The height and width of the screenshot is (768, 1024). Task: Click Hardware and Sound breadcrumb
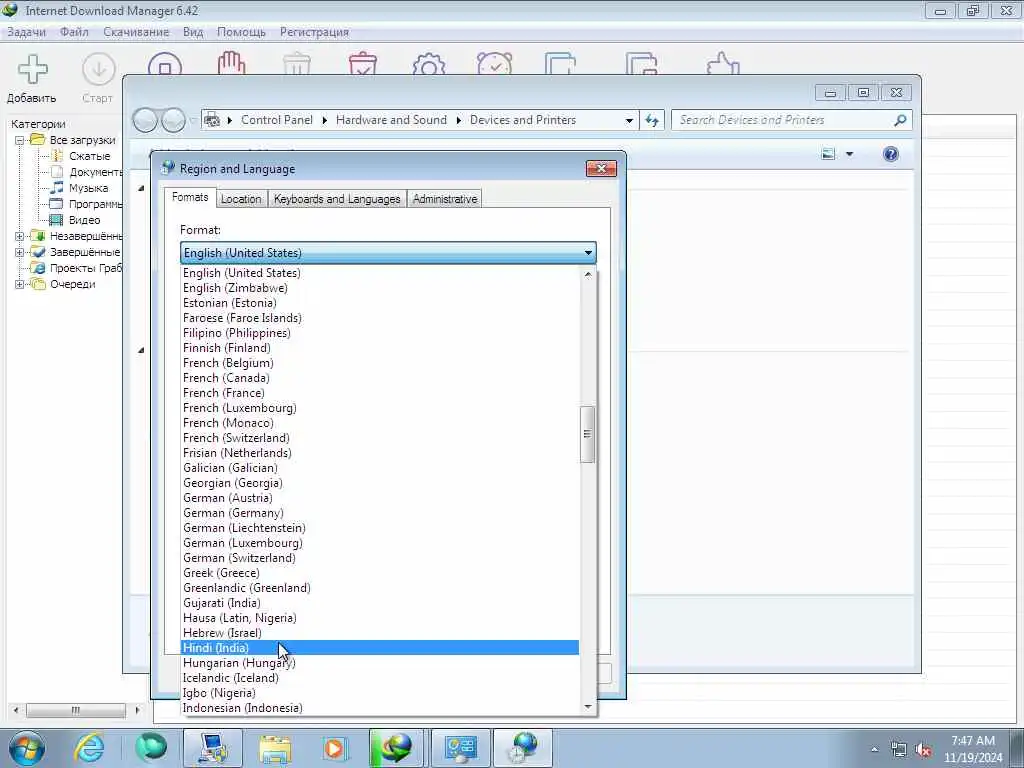click(391, 120)
